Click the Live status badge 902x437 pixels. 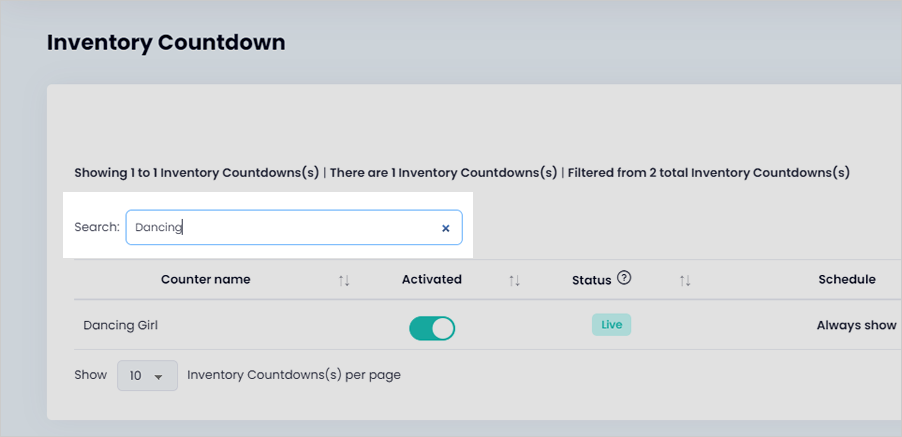click(611, 325)
